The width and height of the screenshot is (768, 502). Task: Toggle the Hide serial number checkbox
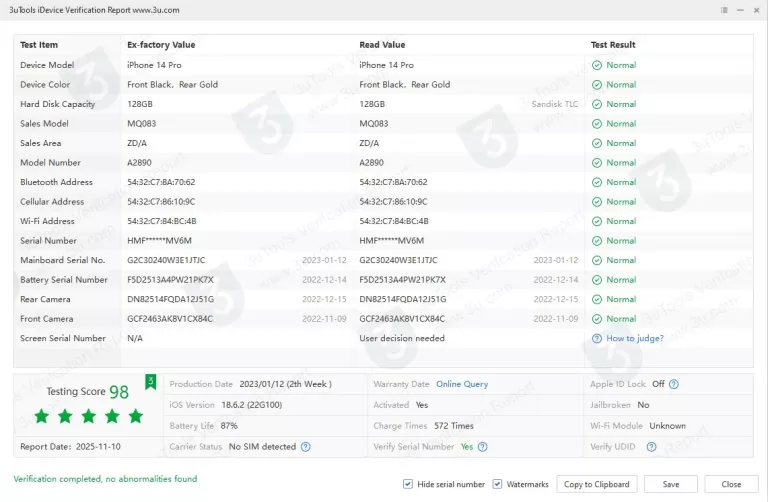(x=407, y=484)
